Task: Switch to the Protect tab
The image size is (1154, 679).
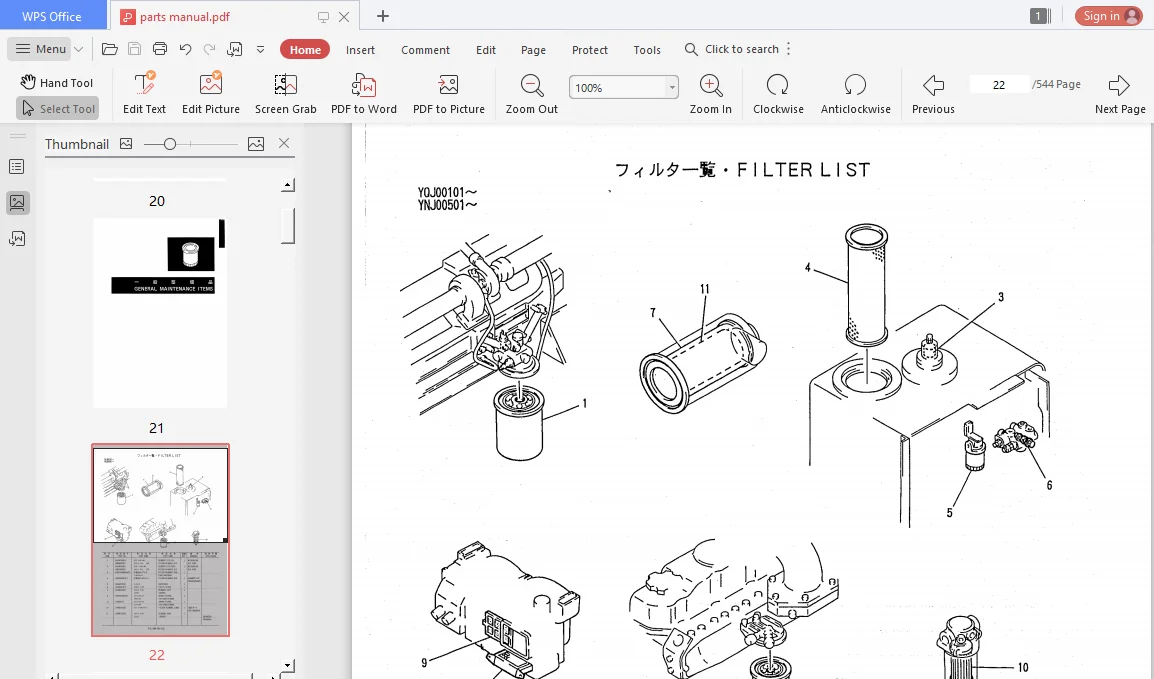Action: pyautogui.click(x=590, y=50)
